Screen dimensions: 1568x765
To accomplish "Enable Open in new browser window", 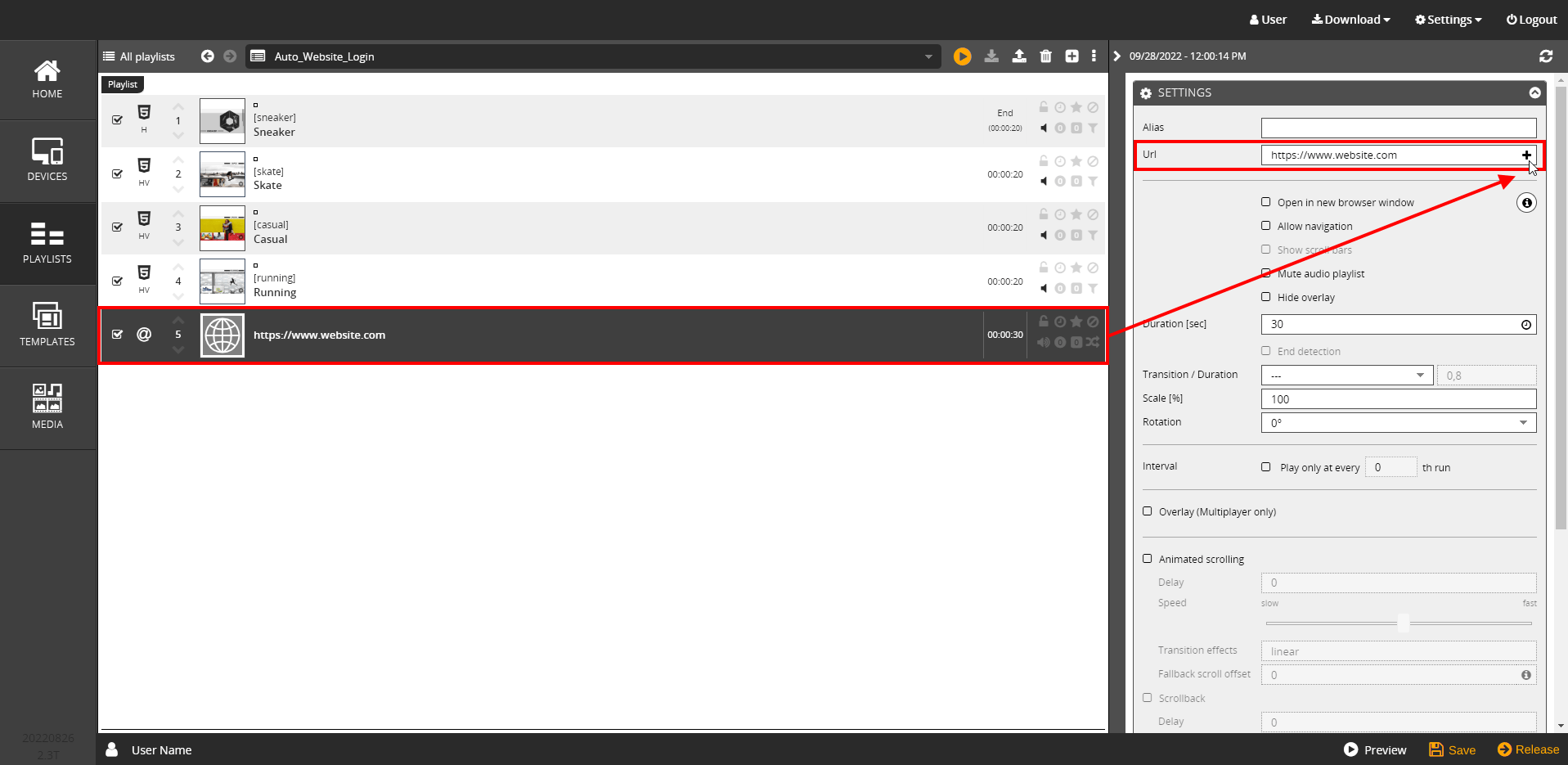I will [1266, 202].
